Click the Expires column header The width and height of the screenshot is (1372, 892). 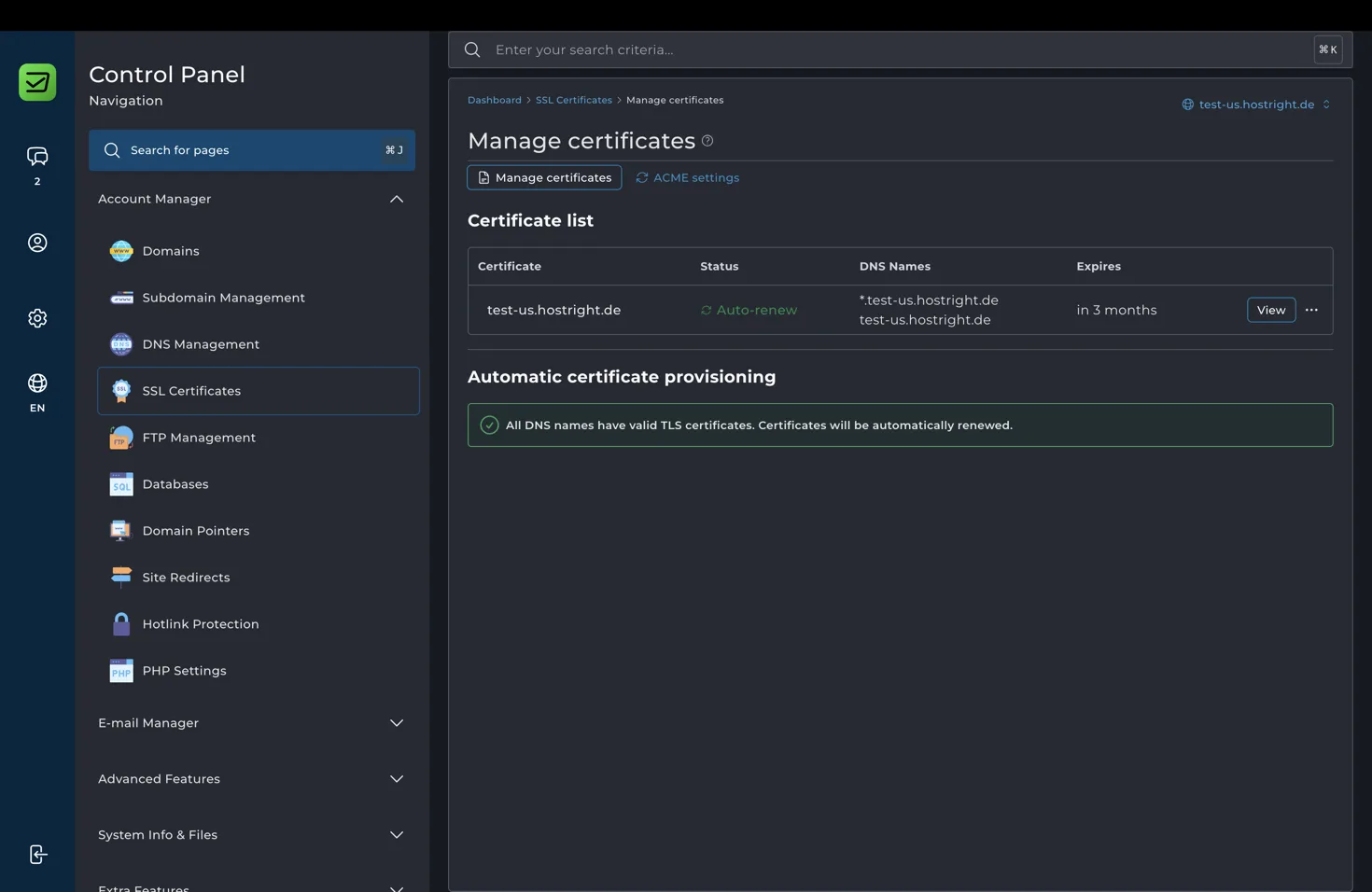[1099, 267]
